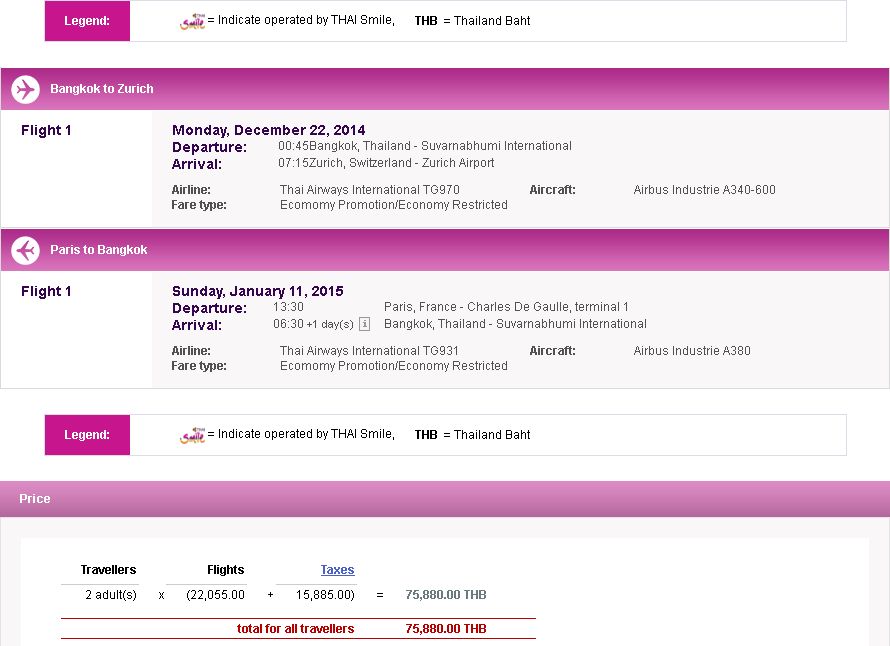Click the Airbus Industrie A380 aircraft text

coord(692,351)
